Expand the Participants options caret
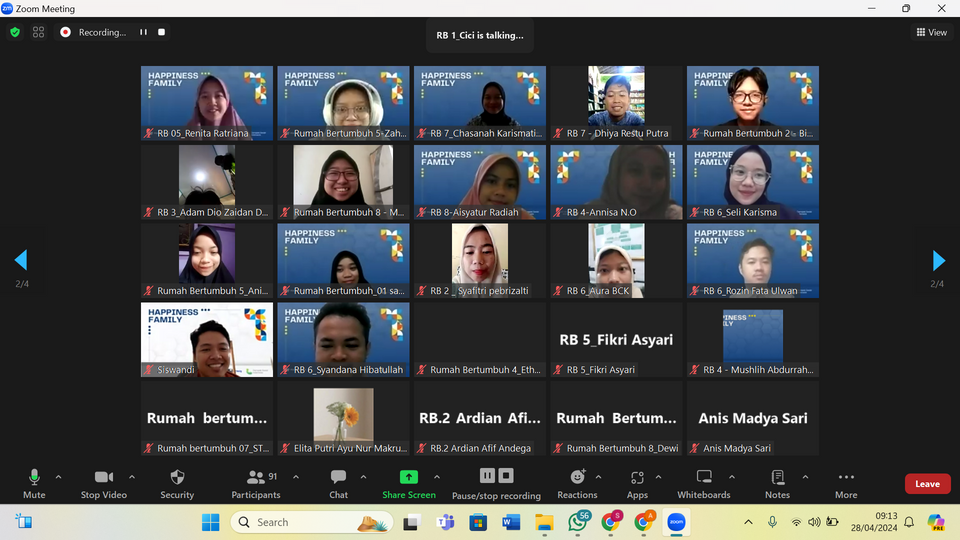The width and height of the screenshot is (960, 540). [x=296, y=477]
